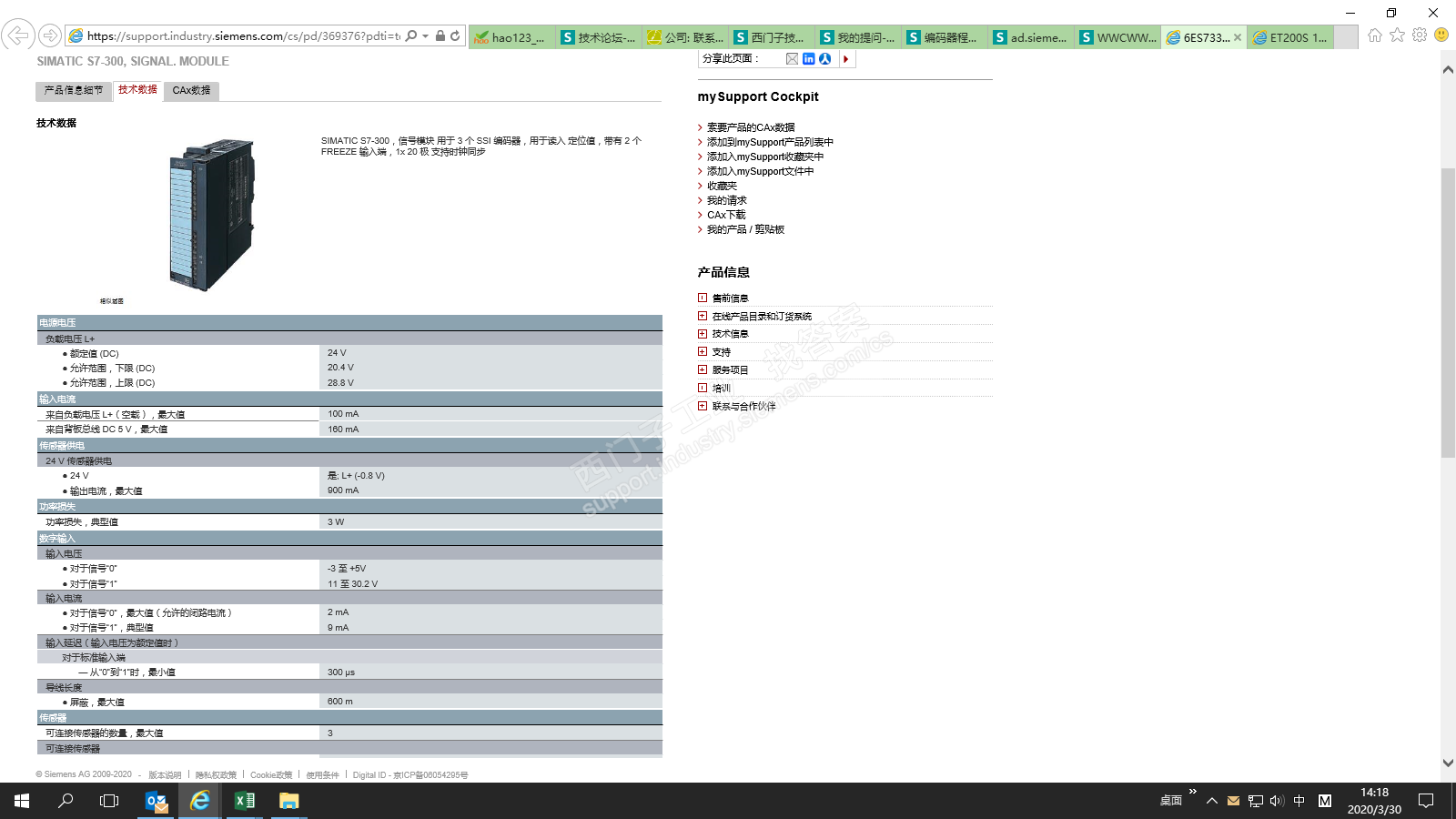Expand the 服务项目 section
Screen dimensions: 1456x819
tap(703, 369)
